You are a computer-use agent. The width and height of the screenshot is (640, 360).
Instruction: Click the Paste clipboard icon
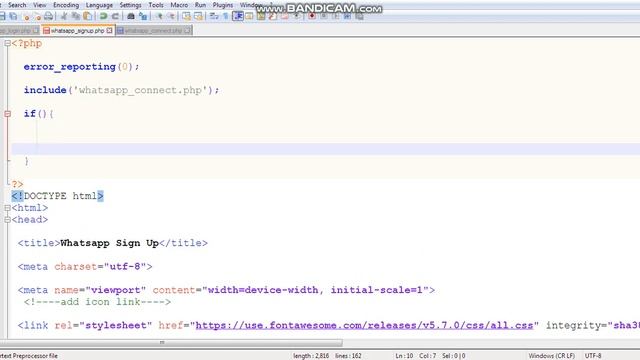click(87, 16)
